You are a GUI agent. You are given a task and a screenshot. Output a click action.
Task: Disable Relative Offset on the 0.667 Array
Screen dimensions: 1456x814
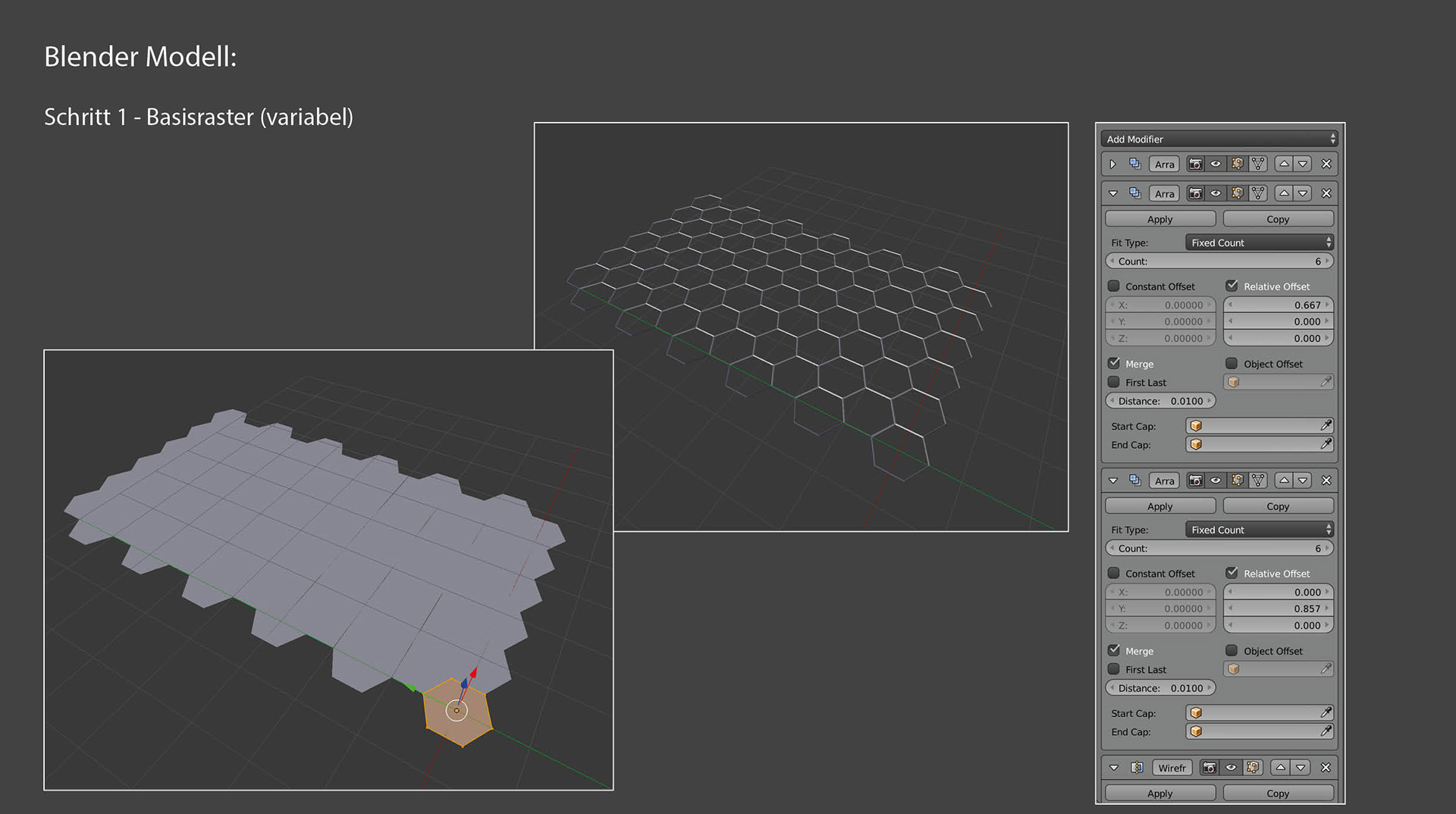coord(1232,286)
